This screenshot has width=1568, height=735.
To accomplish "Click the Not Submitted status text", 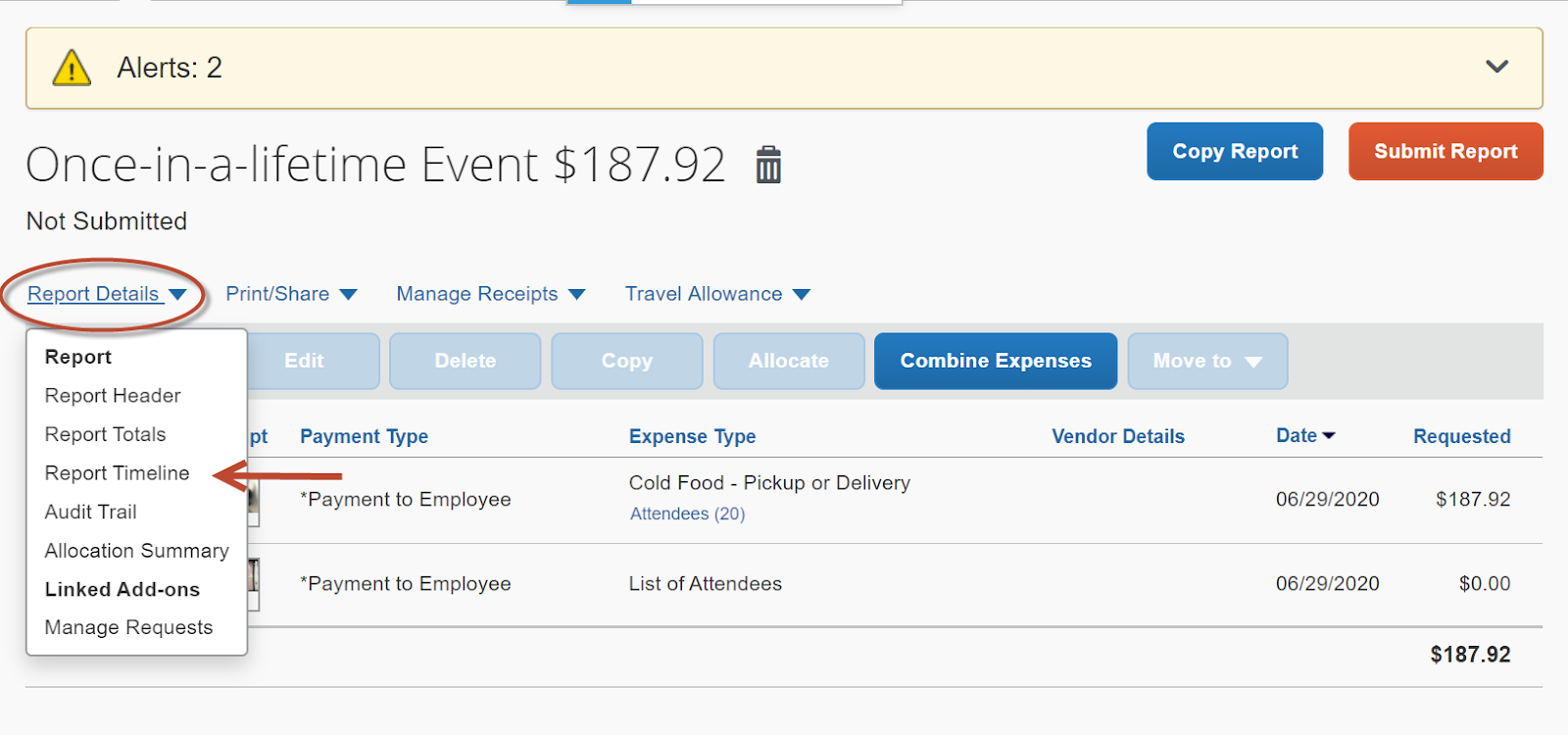I will [107, 221].
